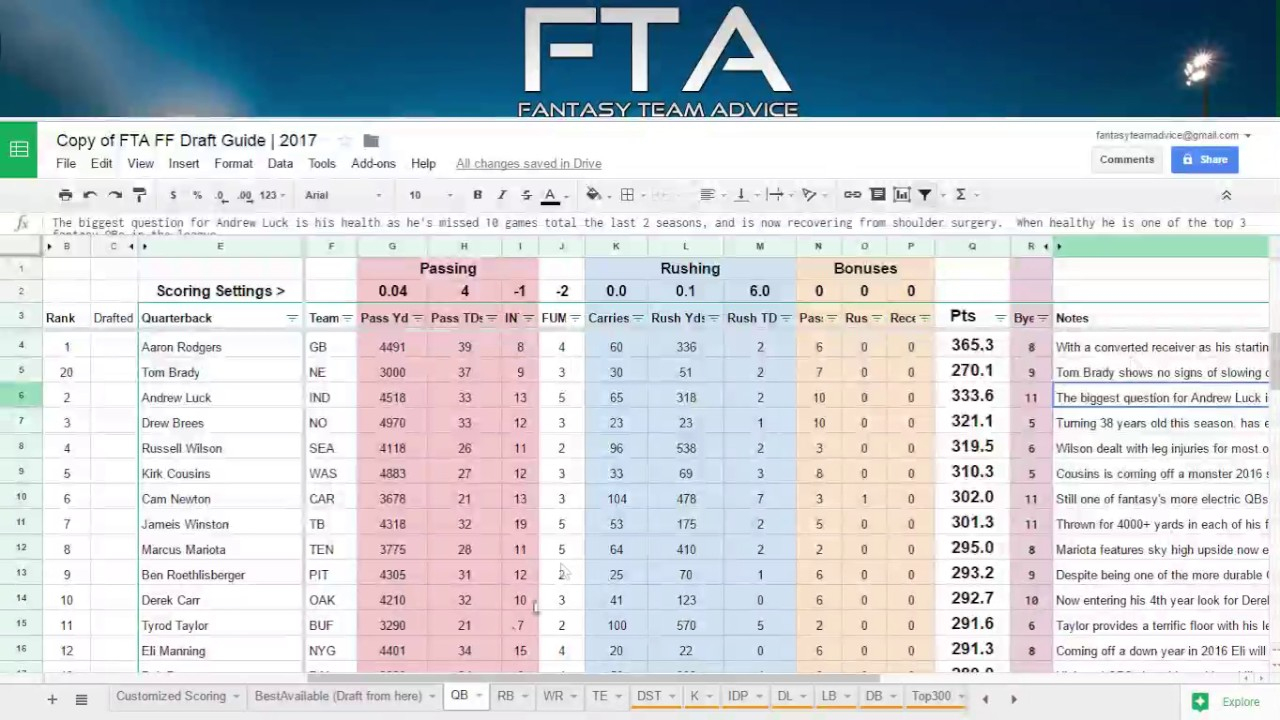Viewport: 1280px width, 720px height.
Task: Open the Edit menu
Action: click(101, 163)
